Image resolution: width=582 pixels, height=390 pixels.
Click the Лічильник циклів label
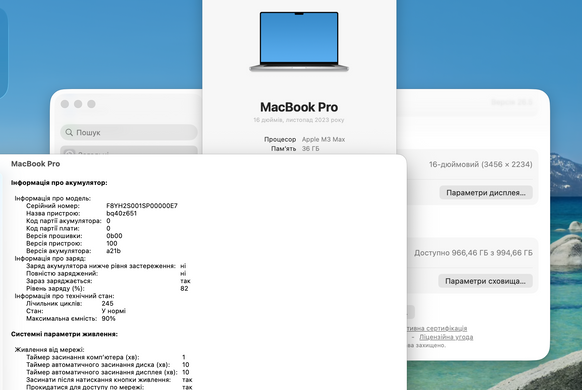(54, 303)
